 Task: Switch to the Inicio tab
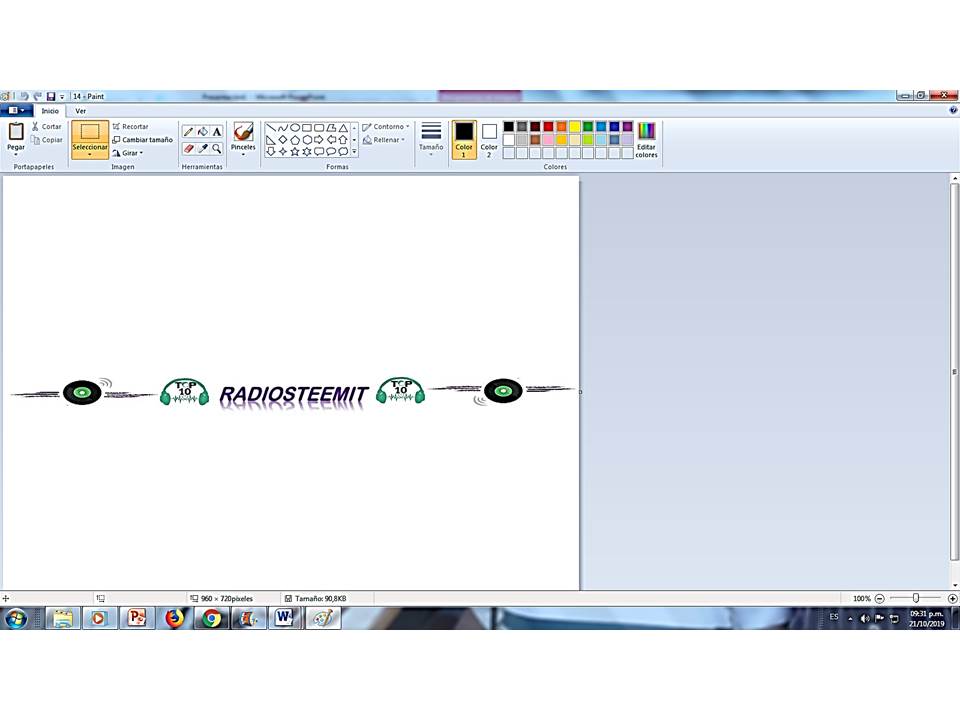click(50, 111)
